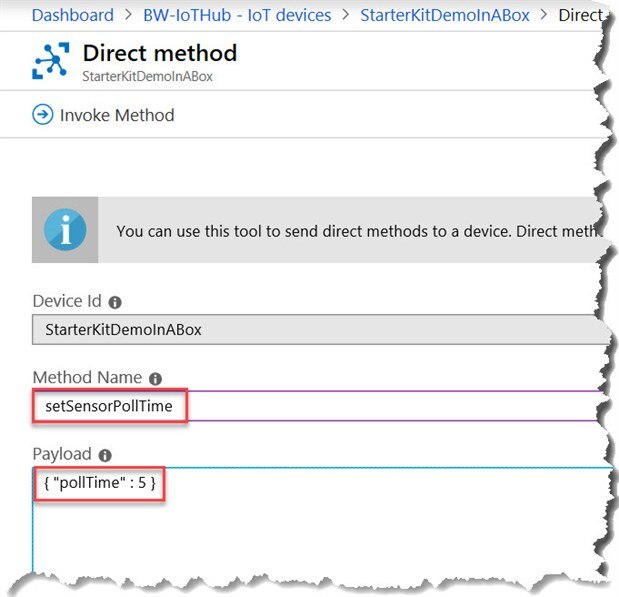Click the Invoke Method arrow icon

coord(42,115)
